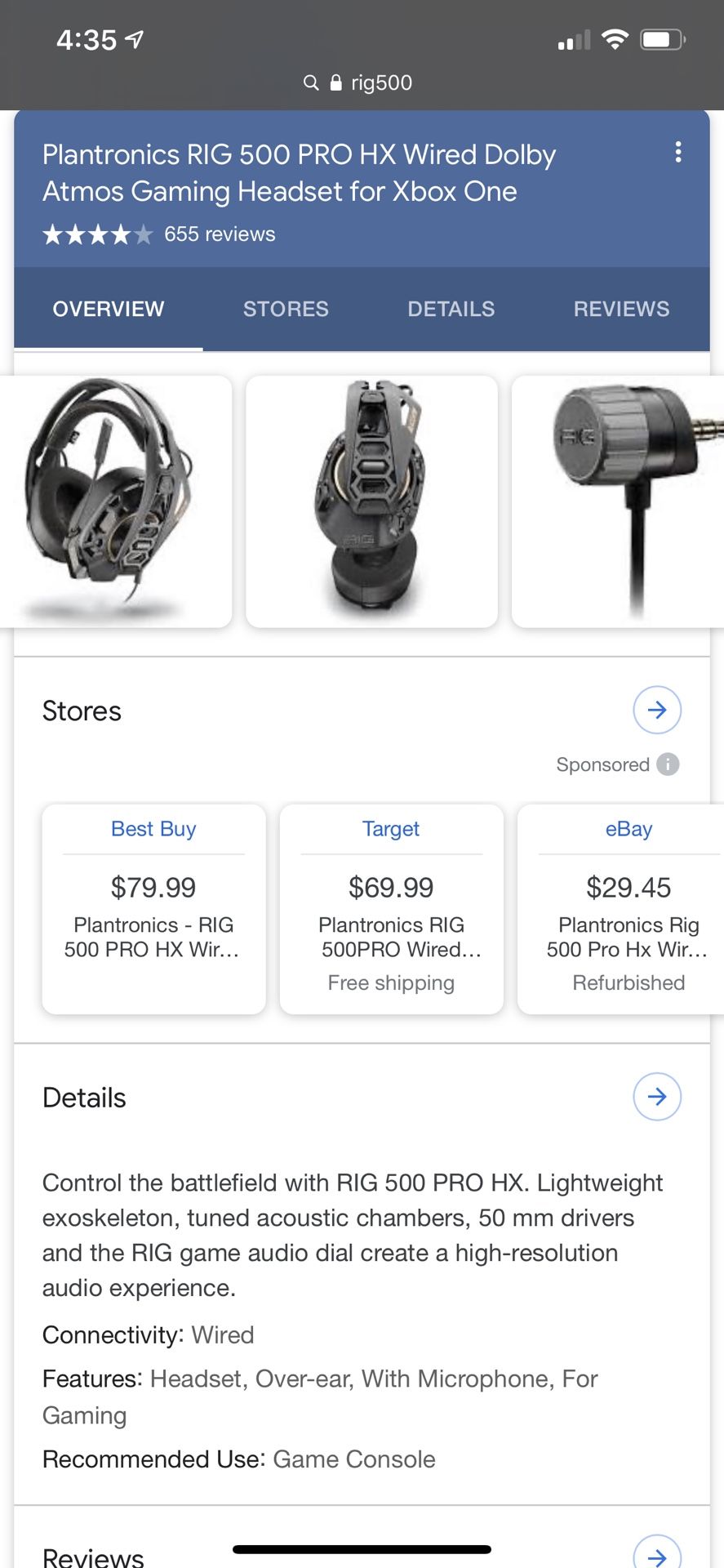Open the three-dot more options menu
Screen dimensions: 724x1568
677,152
